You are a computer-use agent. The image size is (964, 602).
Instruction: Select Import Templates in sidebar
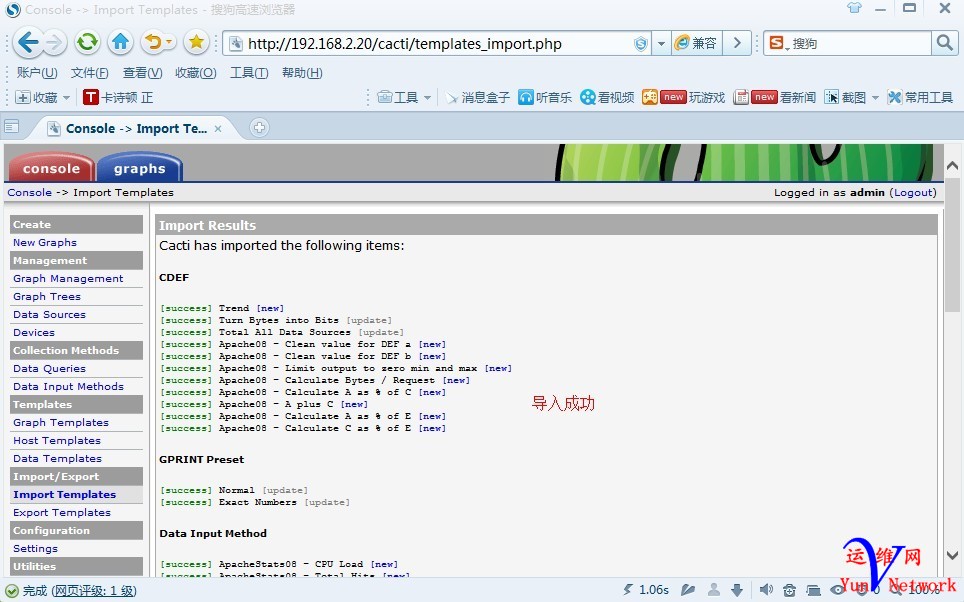65,494
